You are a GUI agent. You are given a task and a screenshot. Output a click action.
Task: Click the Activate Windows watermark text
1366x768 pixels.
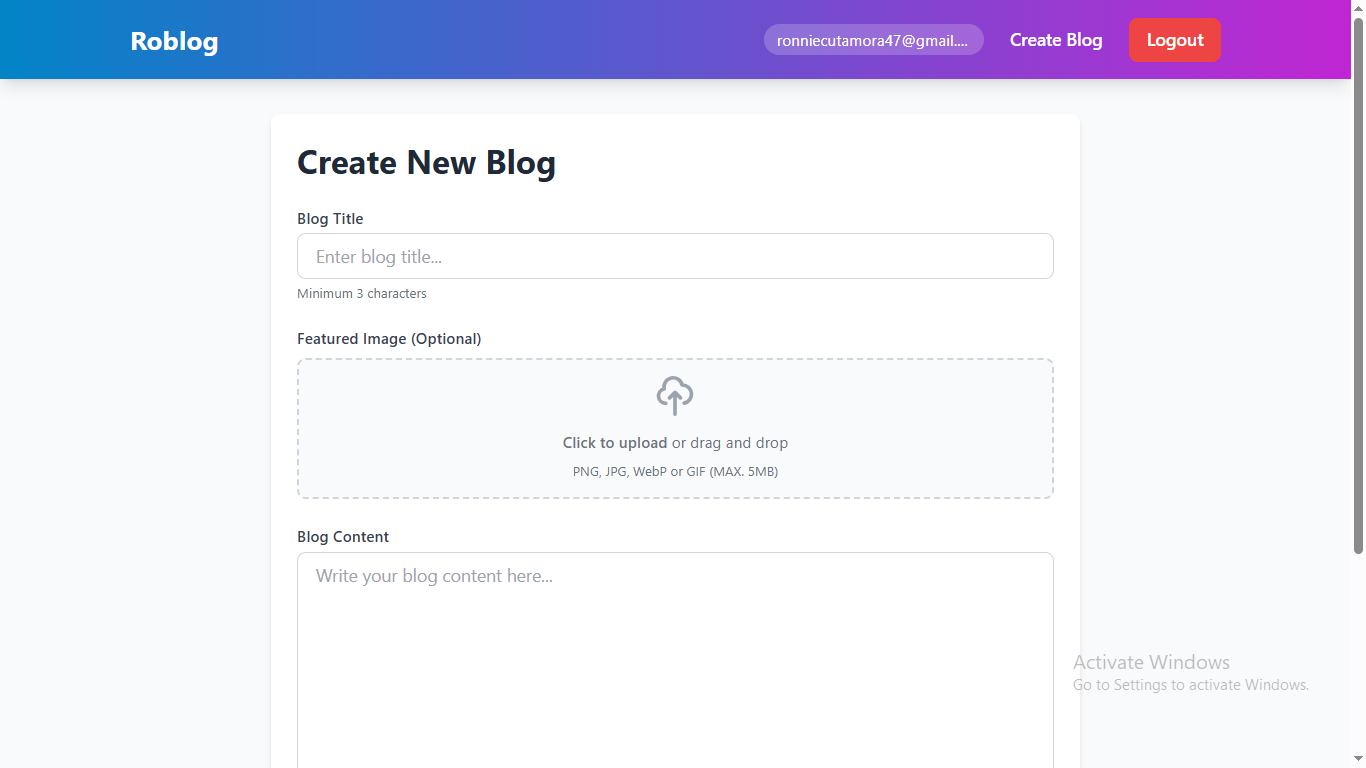(1151, 662)
